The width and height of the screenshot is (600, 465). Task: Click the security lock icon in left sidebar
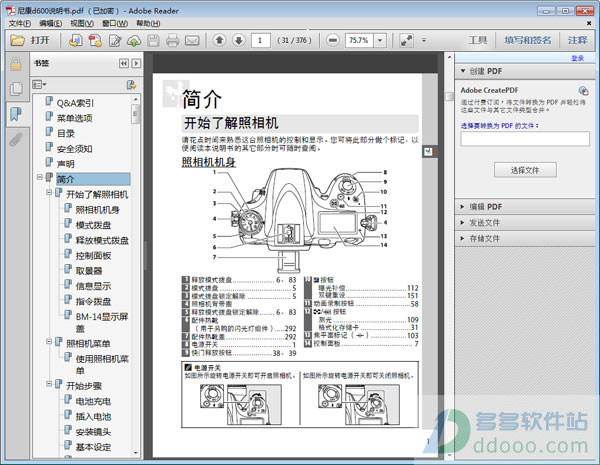pyautogui.click(x=16, y=64)
